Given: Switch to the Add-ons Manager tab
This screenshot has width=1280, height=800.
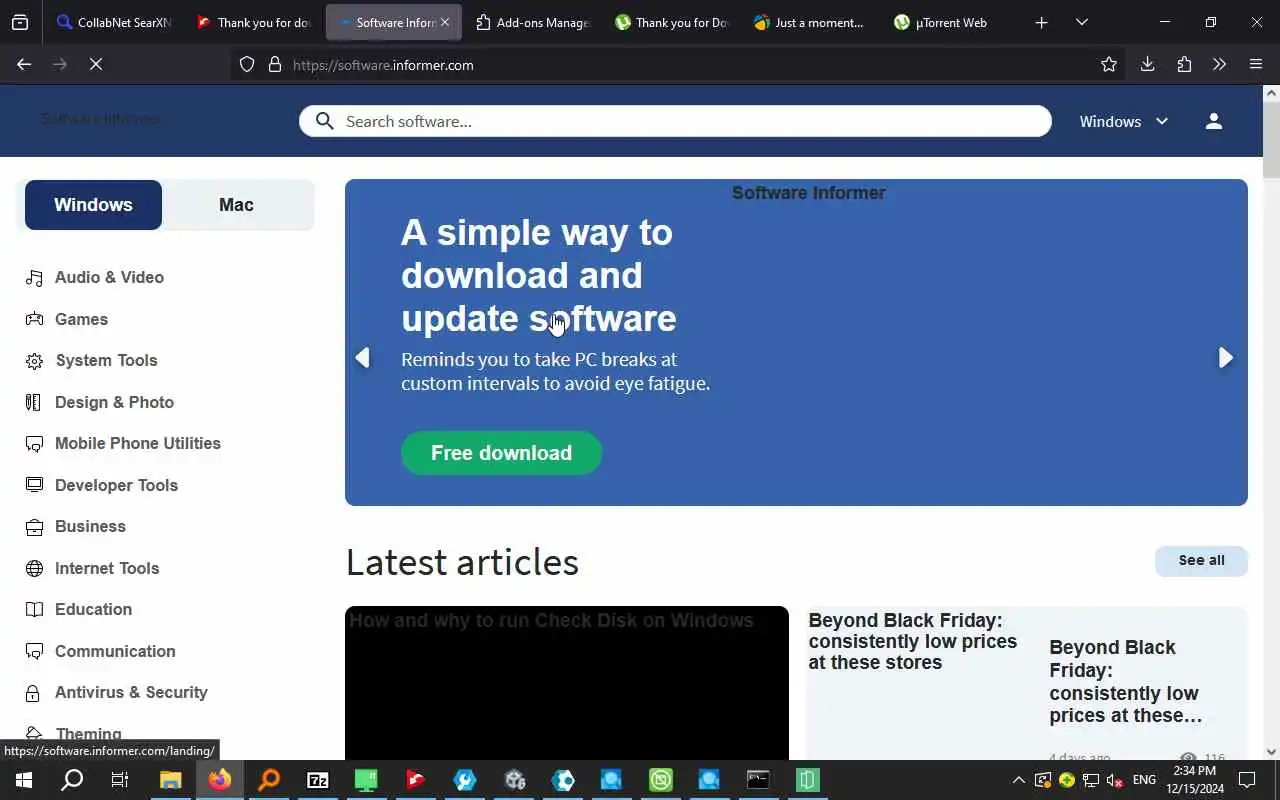Looking at the screenshot, I should (x=533, y=22).
